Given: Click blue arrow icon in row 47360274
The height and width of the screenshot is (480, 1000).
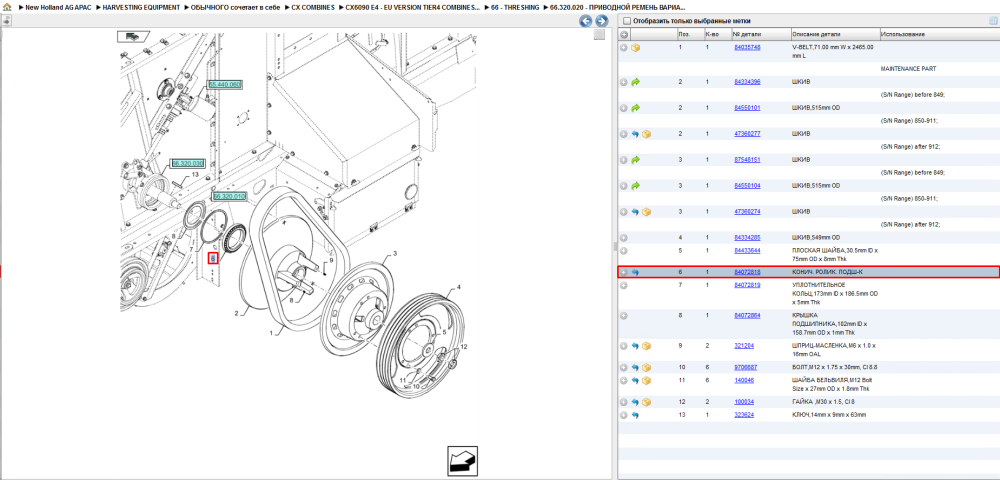Looking at the screenshot, I should click(x=635, y=212).
